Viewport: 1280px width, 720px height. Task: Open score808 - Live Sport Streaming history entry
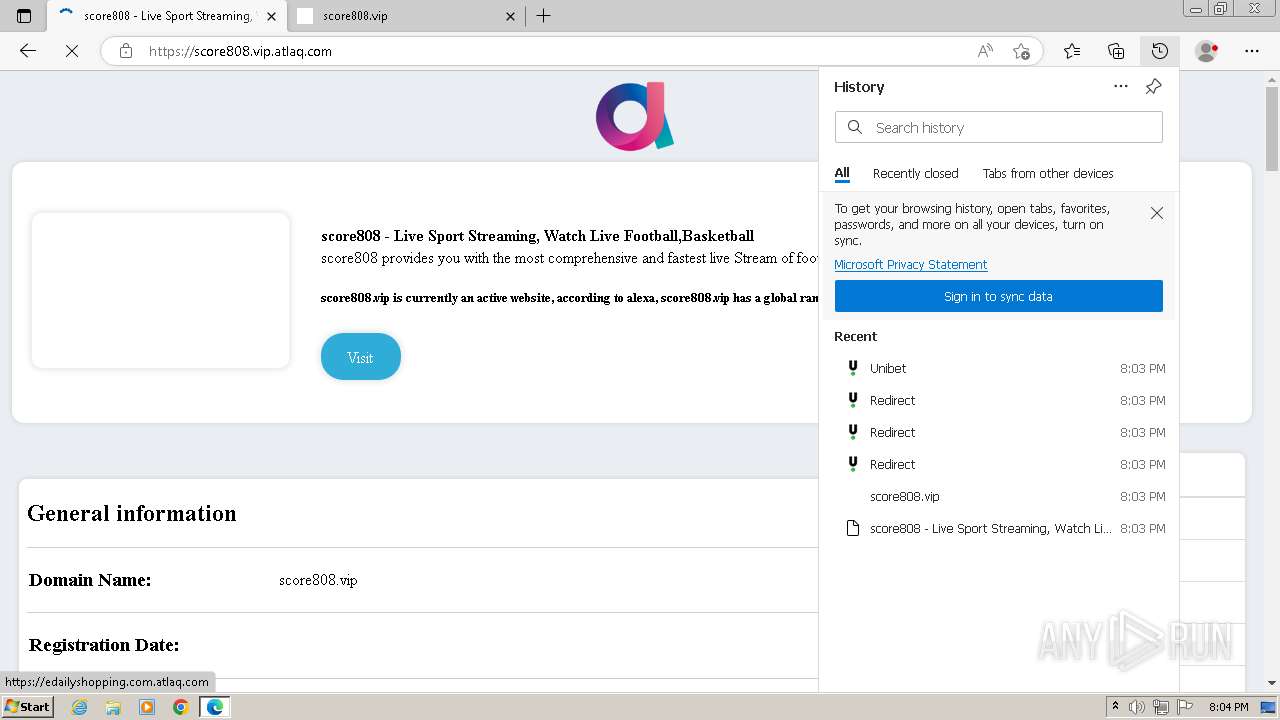[x=1000, y=528]
